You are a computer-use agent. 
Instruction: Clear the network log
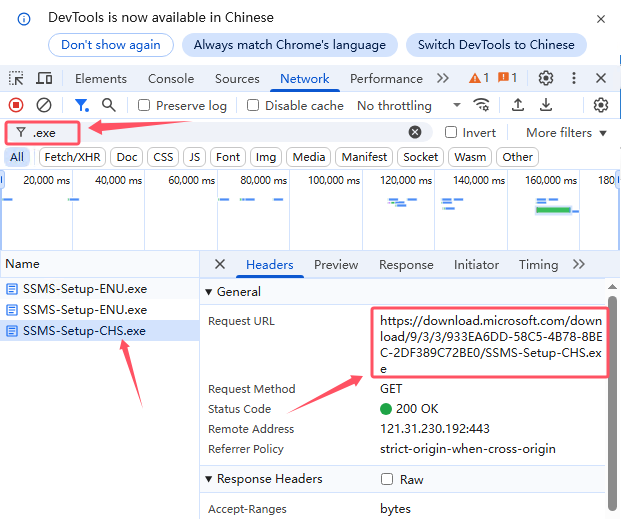44,105
